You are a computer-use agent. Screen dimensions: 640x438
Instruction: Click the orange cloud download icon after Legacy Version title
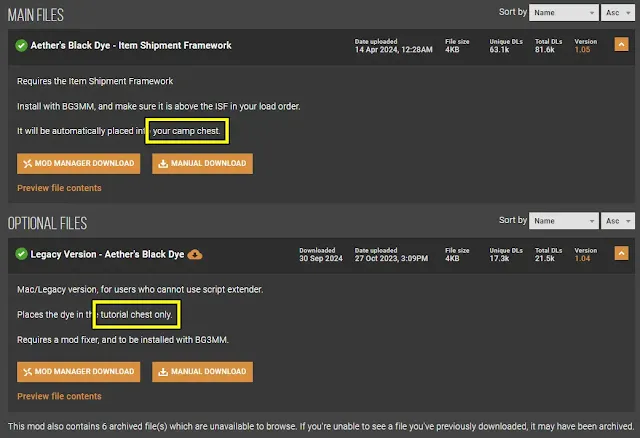coord(195,254)
